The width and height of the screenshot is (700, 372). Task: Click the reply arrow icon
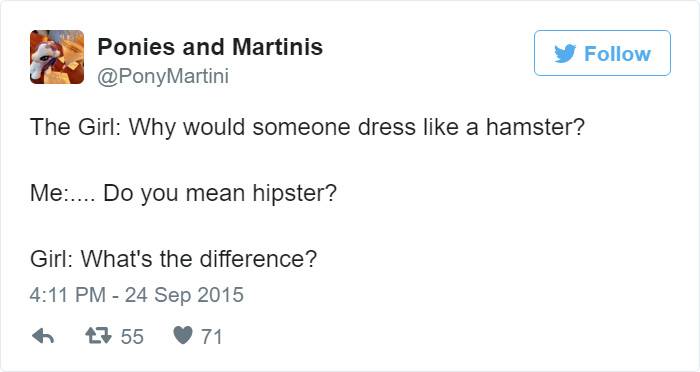pos(43,336)
